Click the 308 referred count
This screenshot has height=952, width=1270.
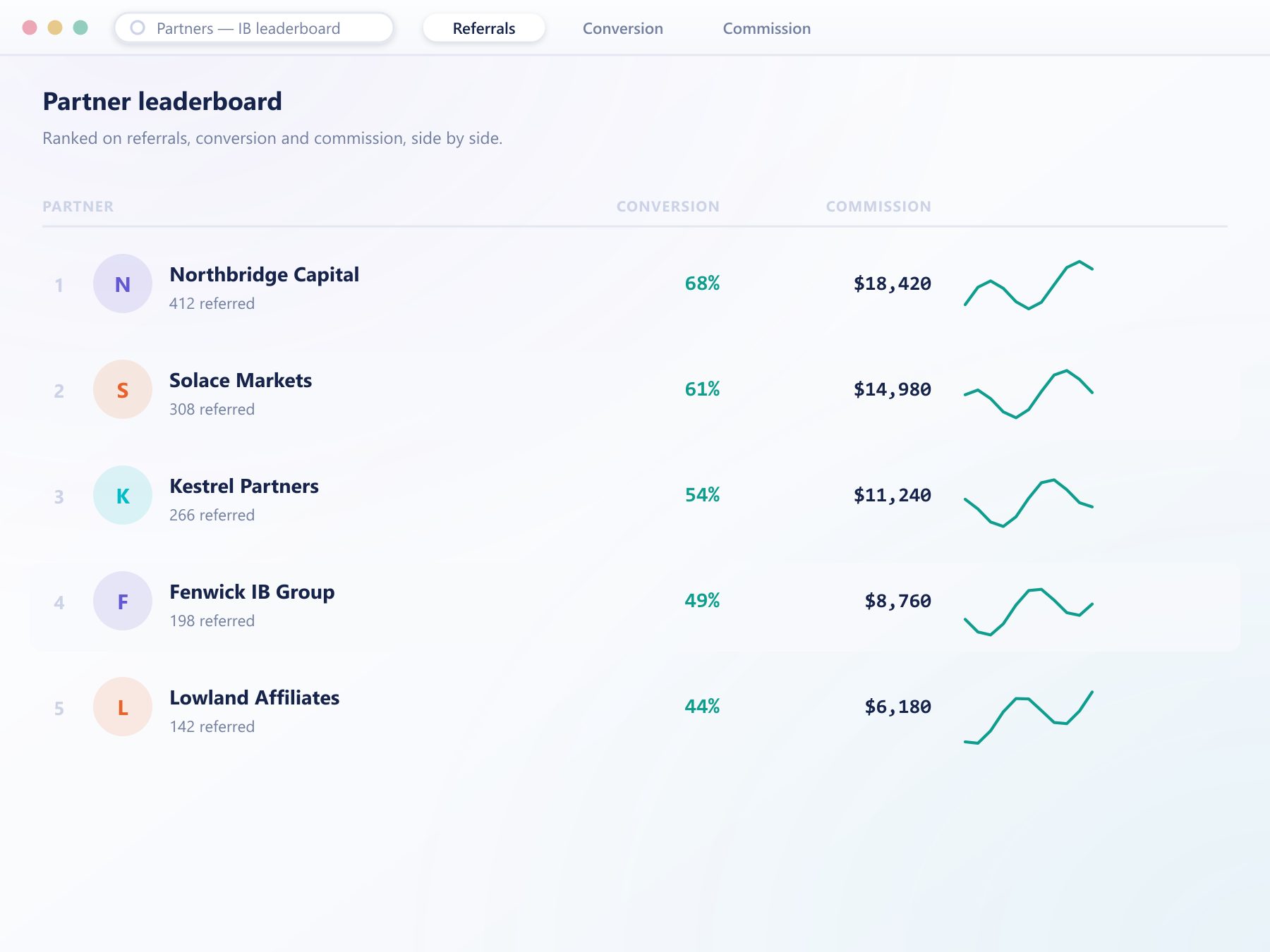point(212,409)
